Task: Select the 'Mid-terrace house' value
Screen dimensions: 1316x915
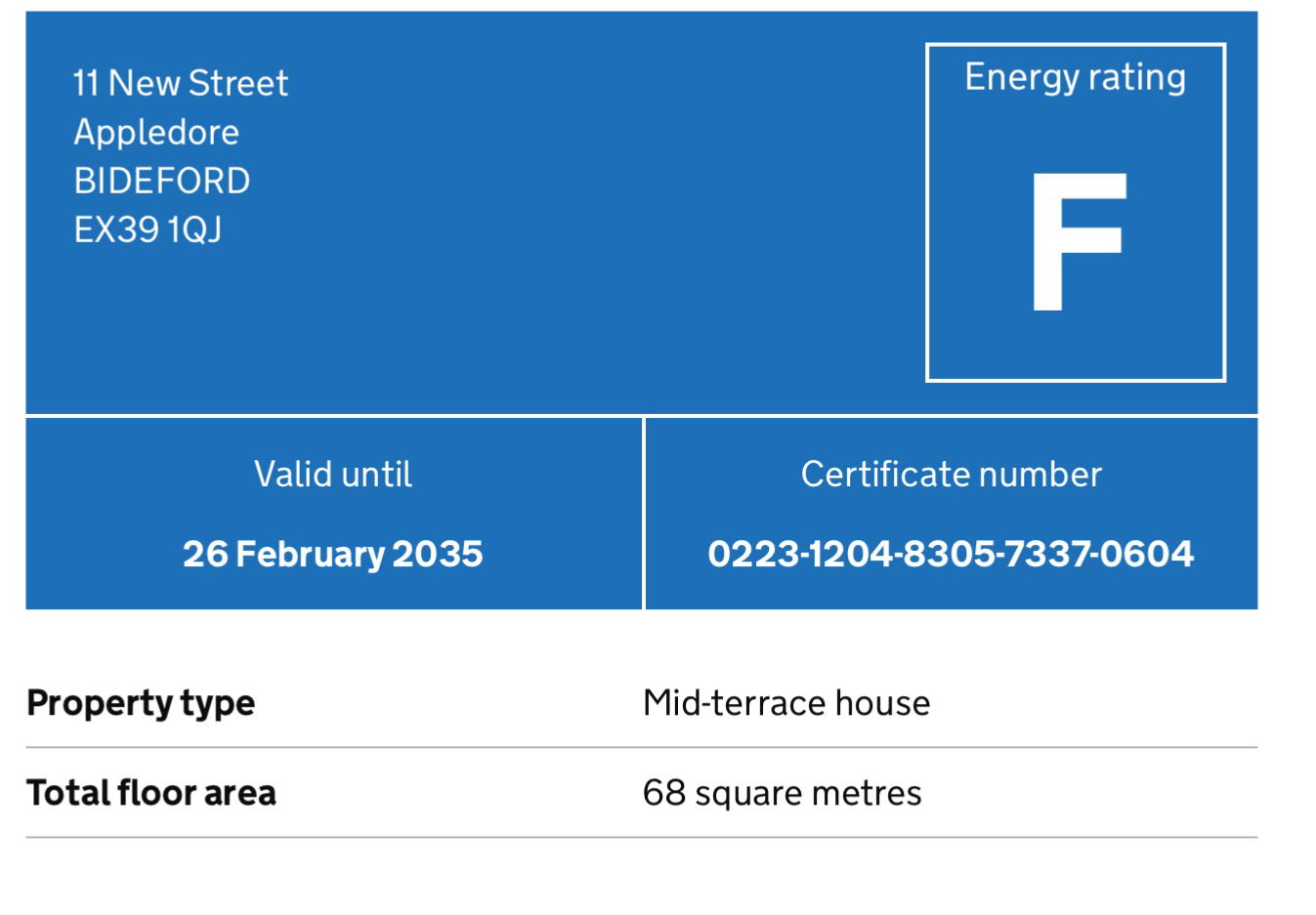Action: pyautogui.click(x=786, y=703)
